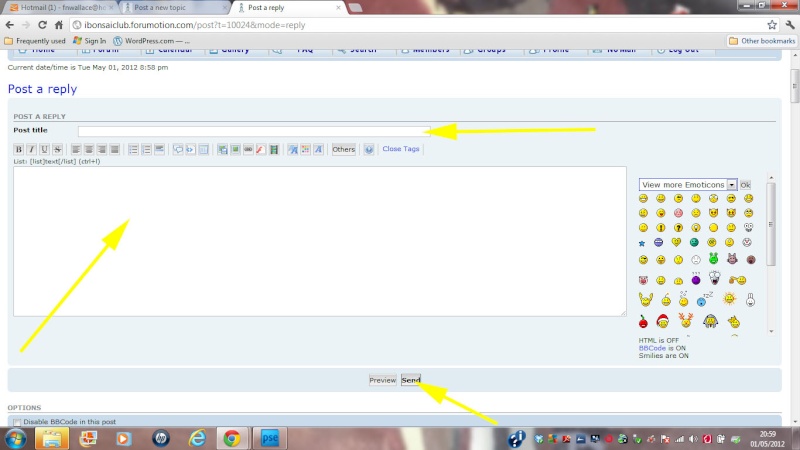
Task: Open the font family picker
Action: tap(318, 149)
